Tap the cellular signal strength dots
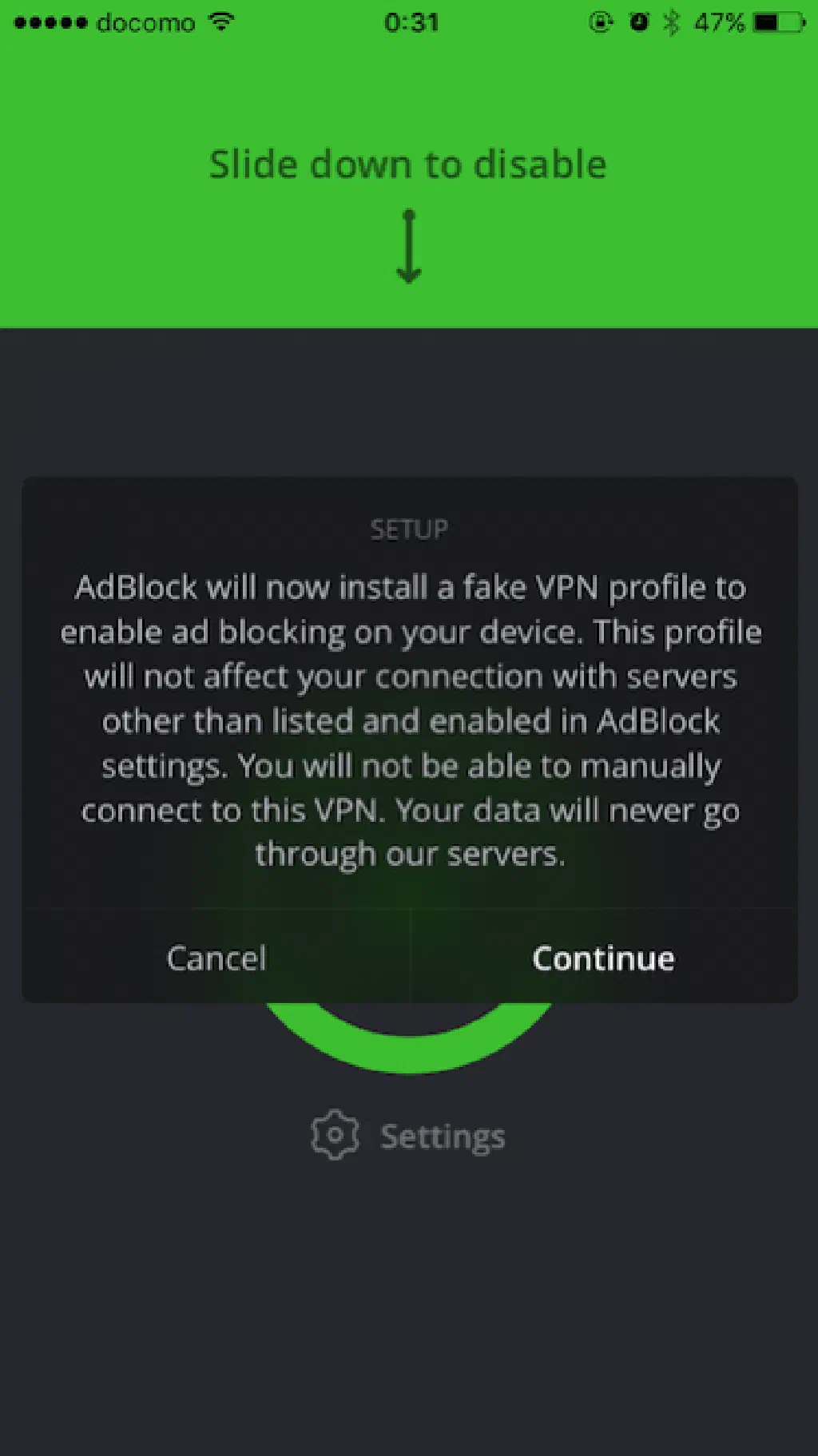The width and height of the screenshot is (818, 1456). pyautogui.click(x=50, y=22)
